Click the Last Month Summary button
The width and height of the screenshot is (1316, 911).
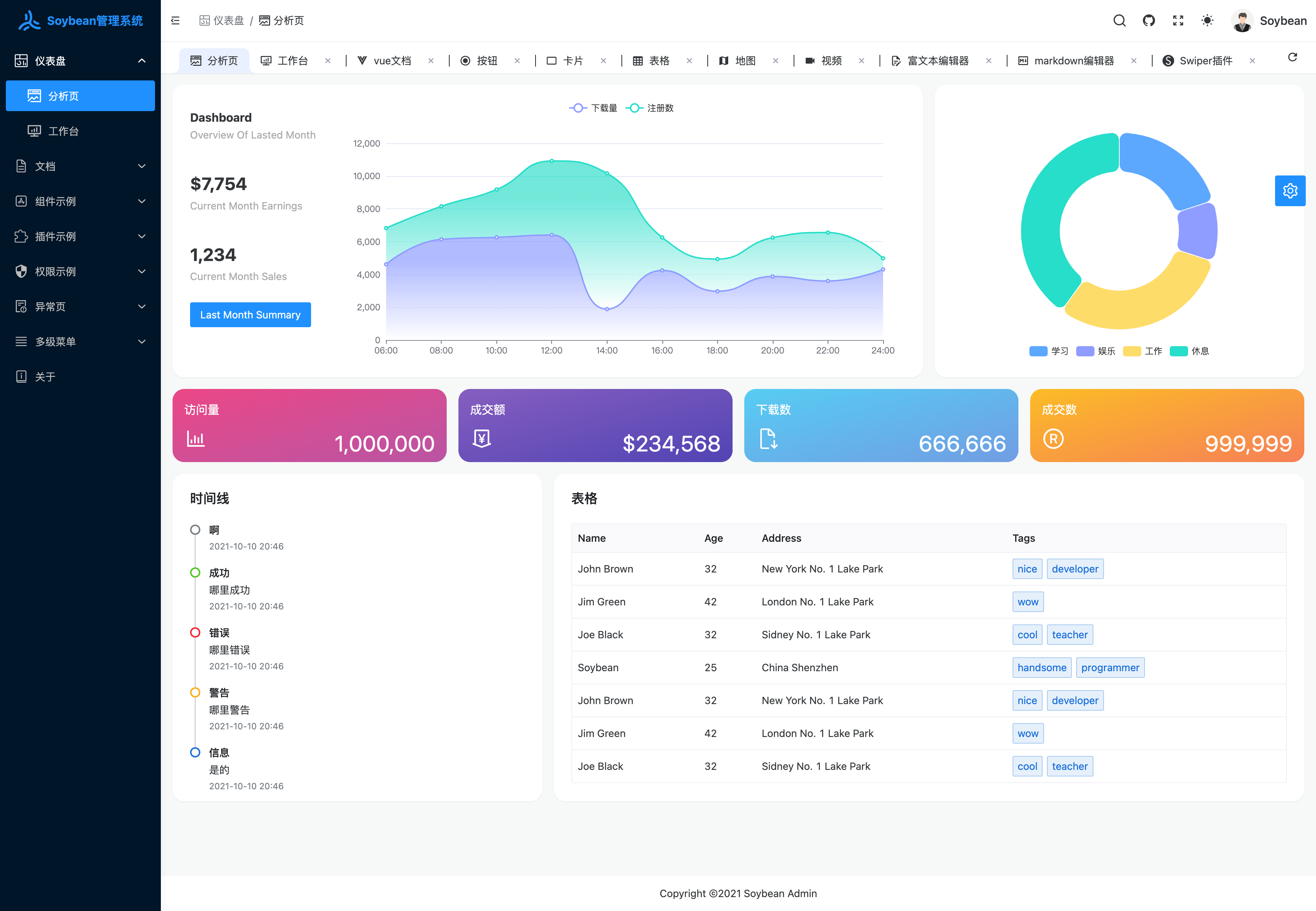(x=250, y=314)
